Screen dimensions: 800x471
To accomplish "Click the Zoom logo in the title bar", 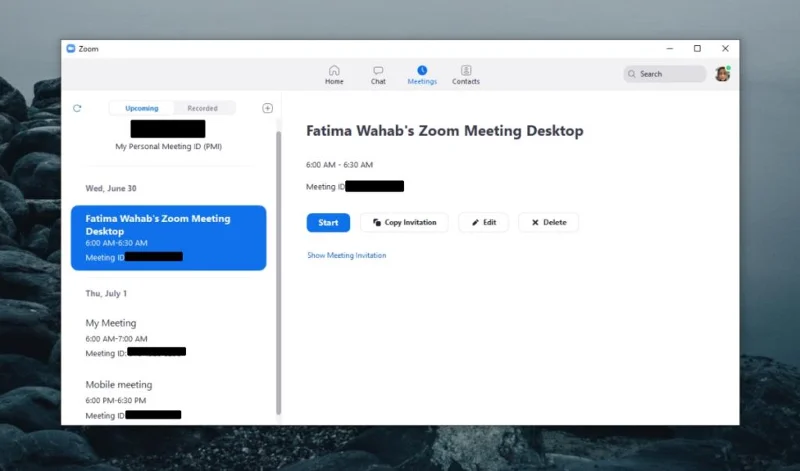I will point(71,48).
